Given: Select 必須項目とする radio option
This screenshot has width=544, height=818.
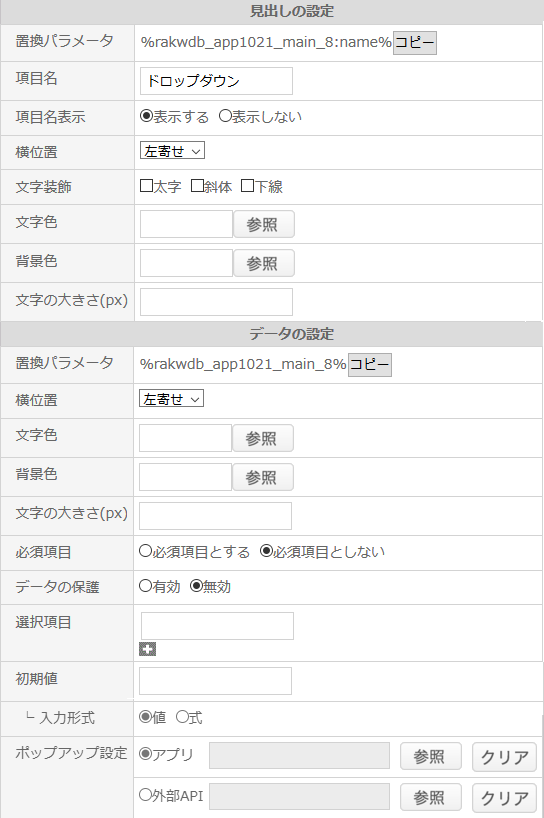Looking at the screenshot, I should pos(145,551).
